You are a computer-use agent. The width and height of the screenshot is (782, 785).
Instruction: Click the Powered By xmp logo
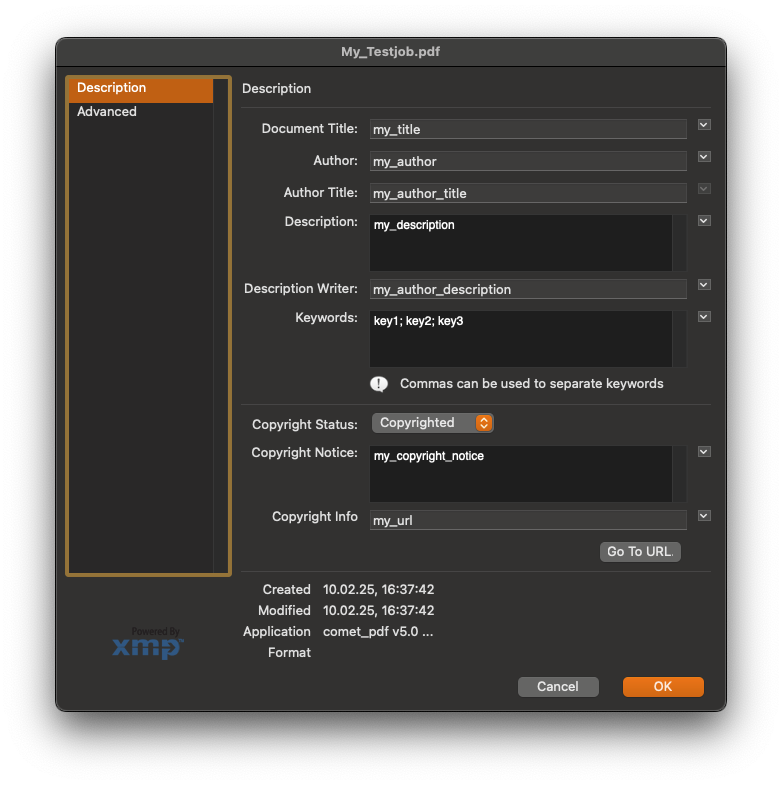pos(148,643)
